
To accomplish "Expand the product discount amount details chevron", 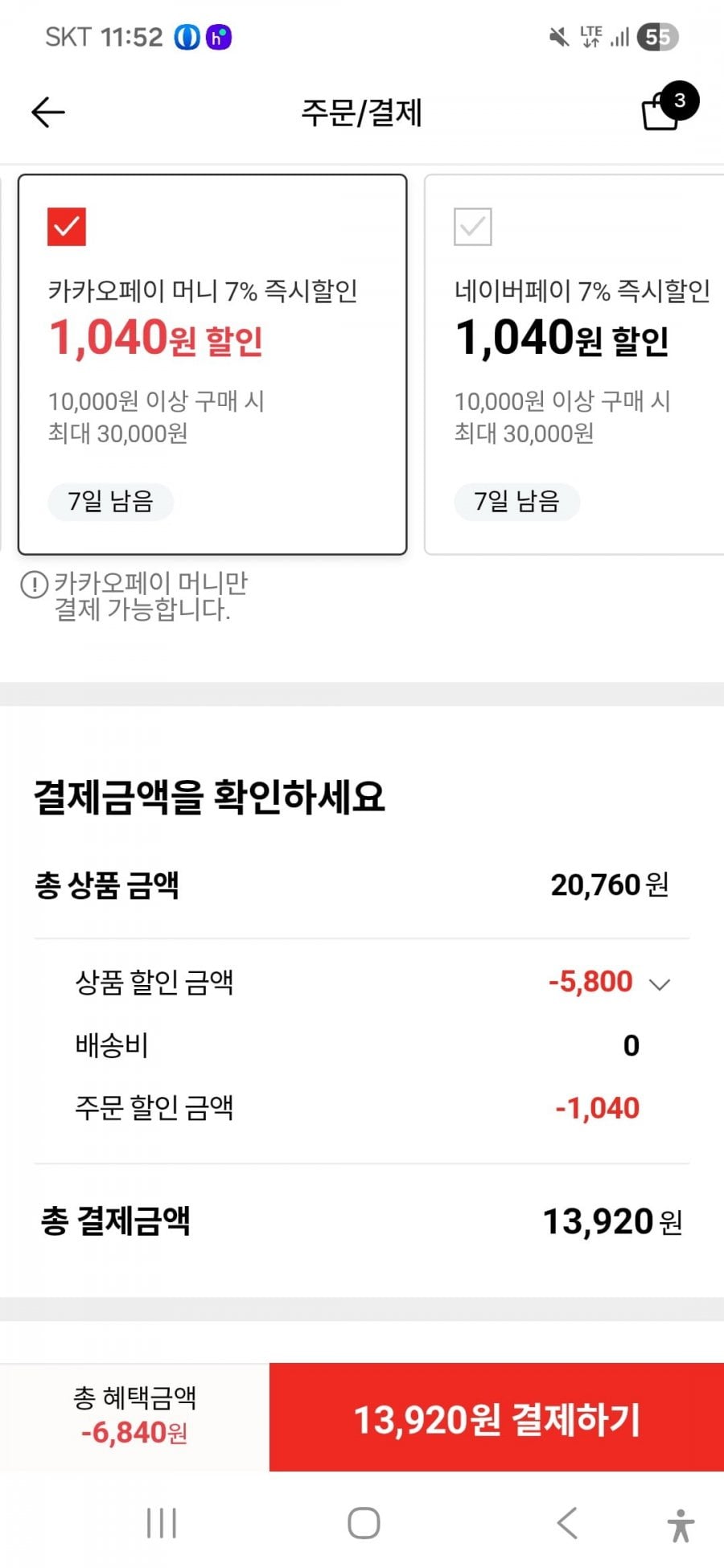I will [660, 984].
